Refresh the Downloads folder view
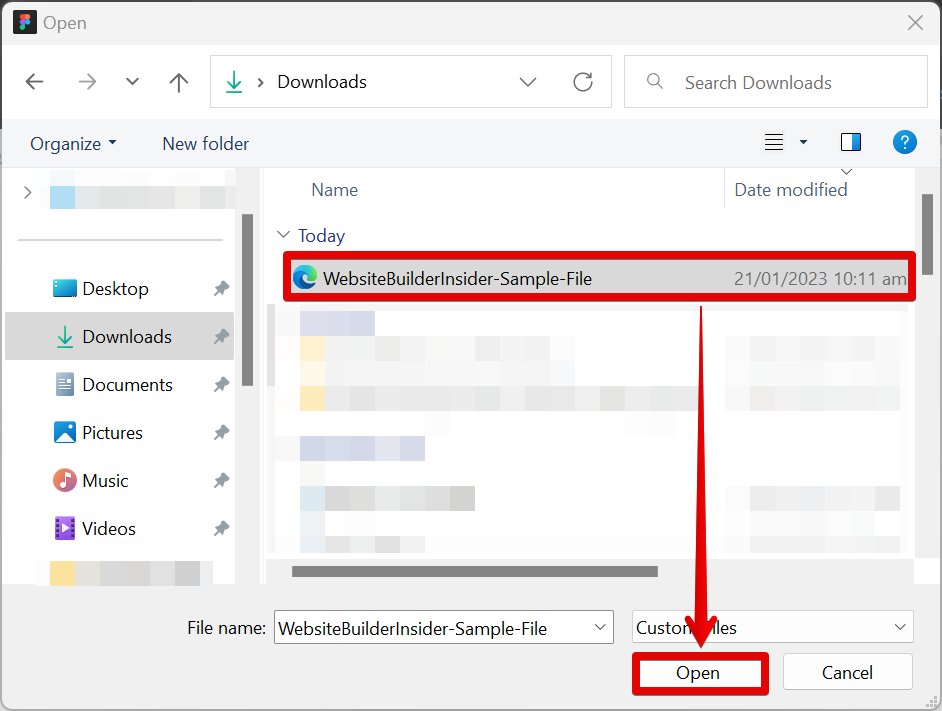This screenshot has width=942, height=711. (583, 82)
